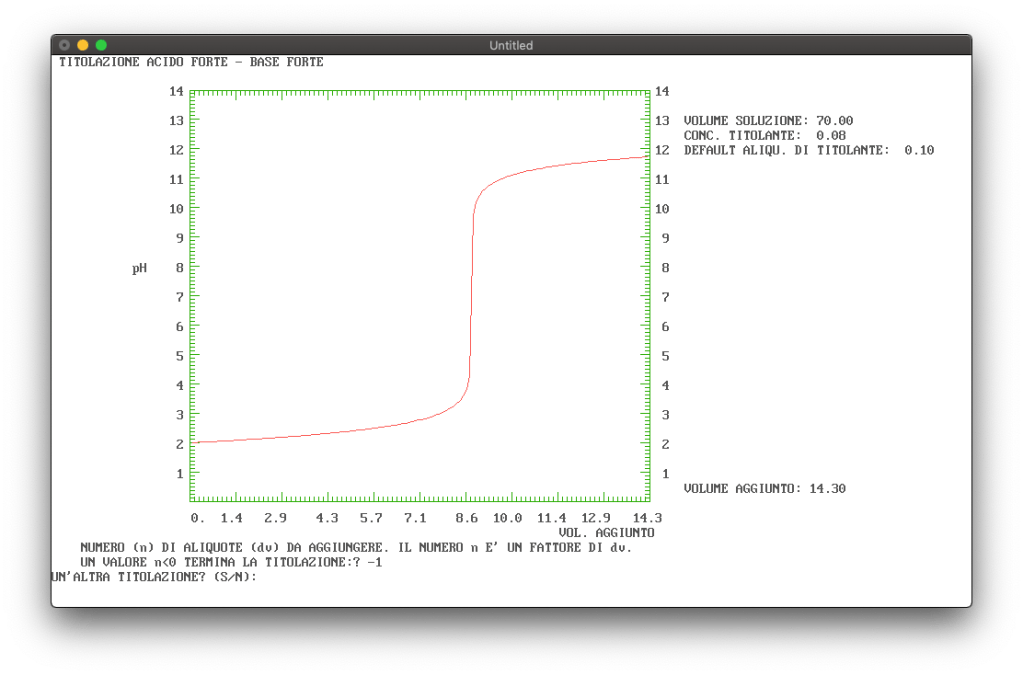Click the entered "-1" value after "TITOLAZIONE:?"
The image size is (1023, 675).
[x=374, y=562]
